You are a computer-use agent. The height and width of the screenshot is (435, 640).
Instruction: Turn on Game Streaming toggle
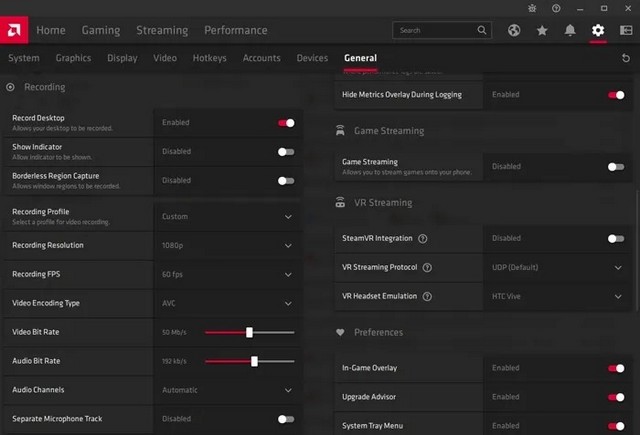tap(616, 167)
